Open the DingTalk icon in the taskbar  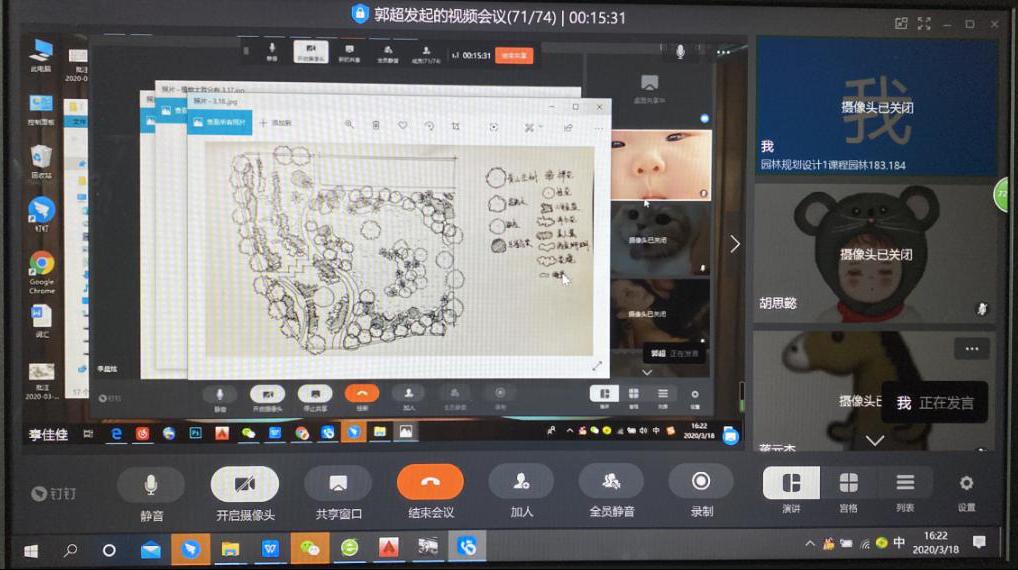point(190,548)
